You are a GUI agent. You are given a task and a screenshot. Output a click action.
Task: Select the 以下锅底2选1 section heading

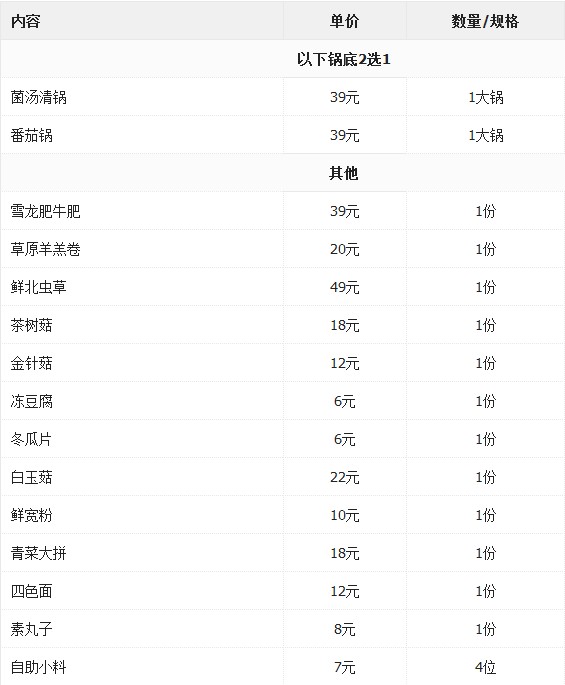pos(343,59)
